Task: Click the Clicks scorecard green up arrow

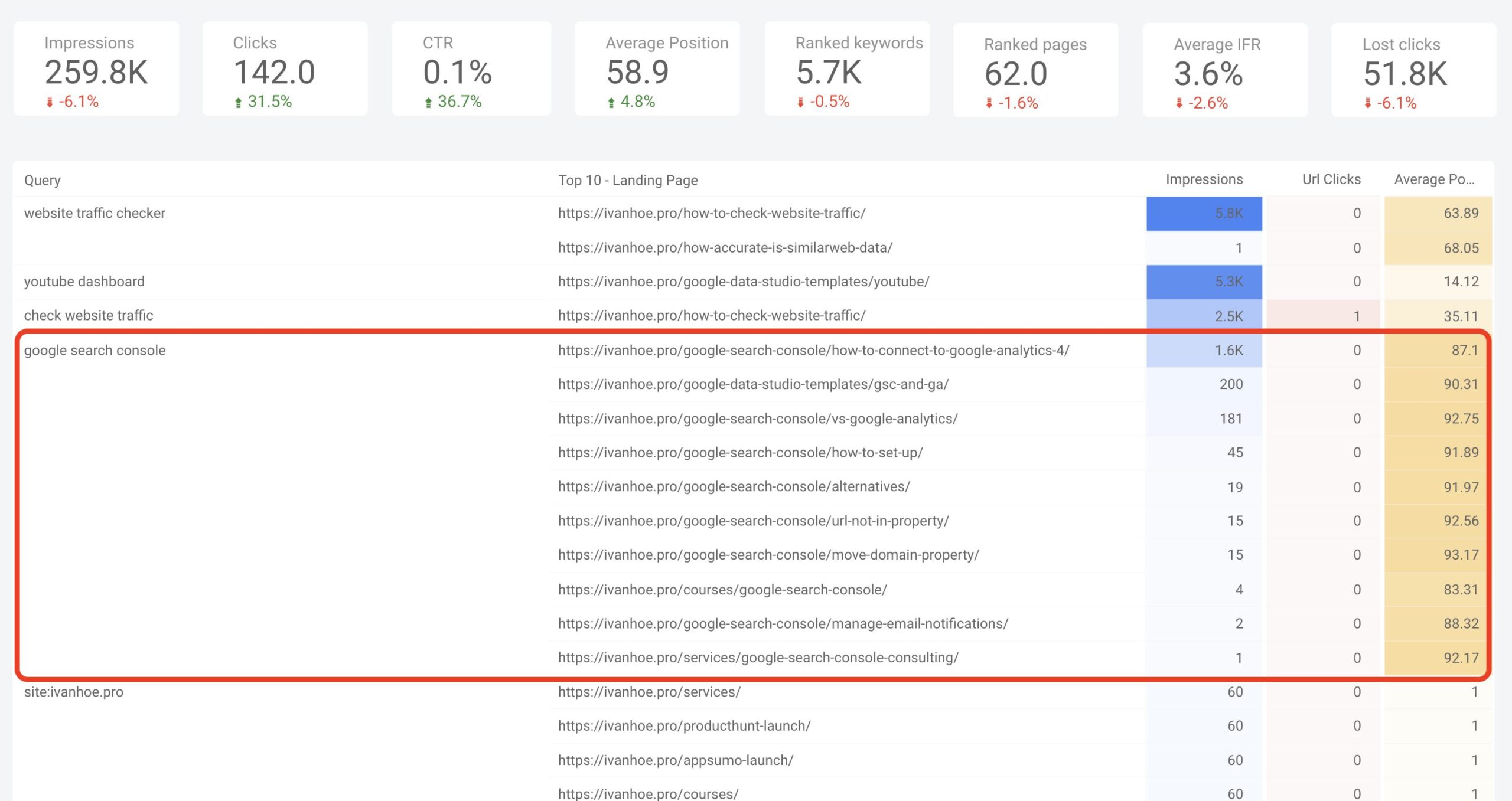Action: (x=238, y=102)
